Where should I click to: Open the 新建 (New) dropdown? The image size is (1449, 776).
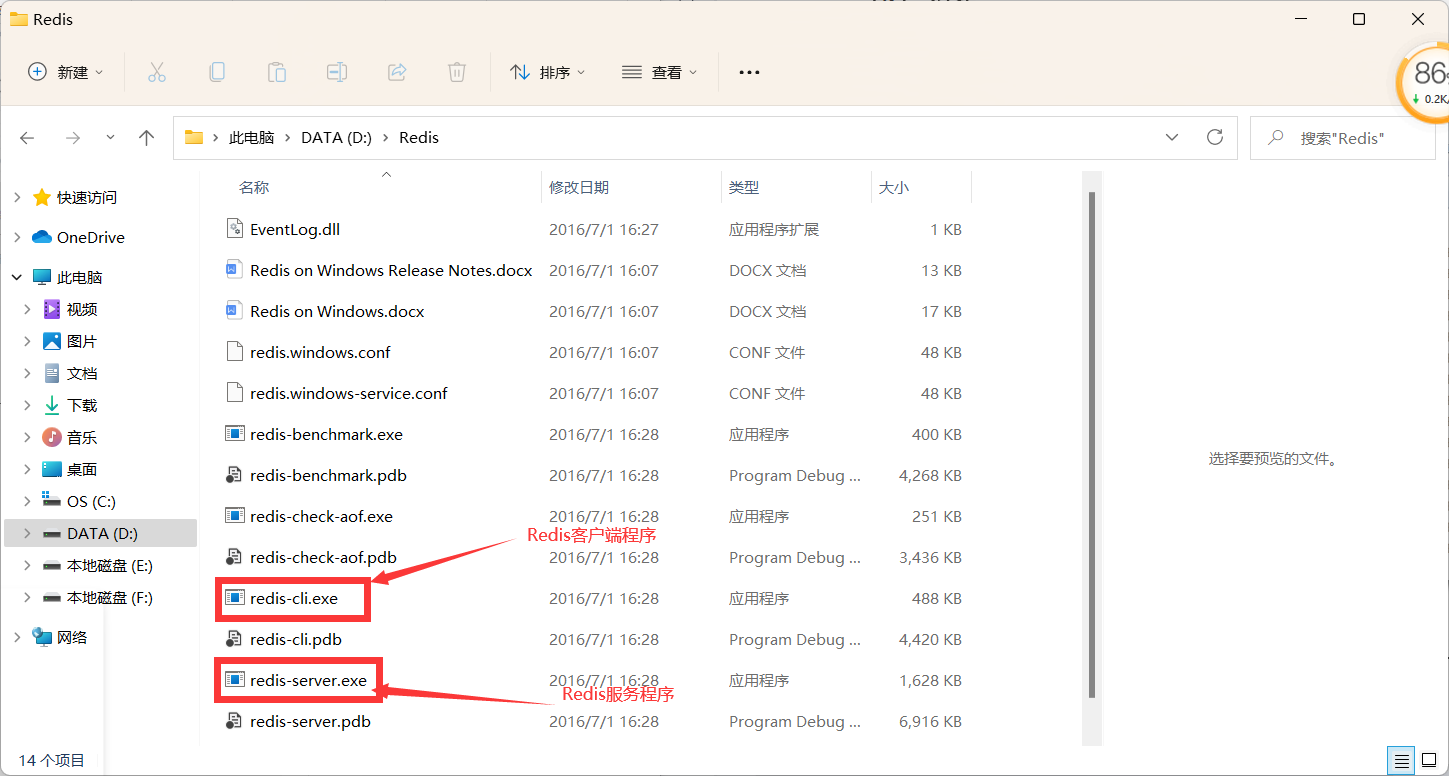click(66, 72)
